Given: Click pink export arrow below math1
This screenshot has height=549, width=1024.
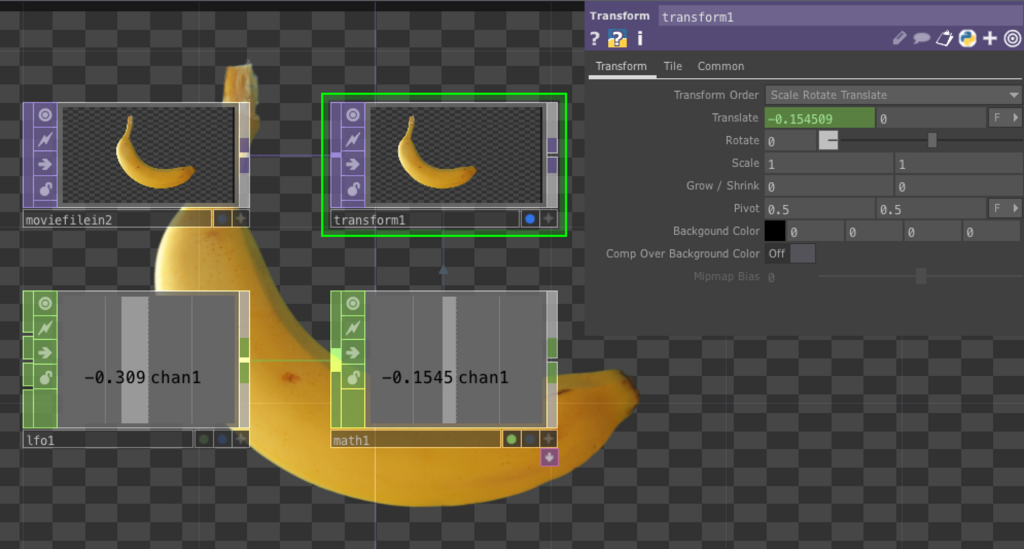Looking at the screenshot, I should click(549, 458).
